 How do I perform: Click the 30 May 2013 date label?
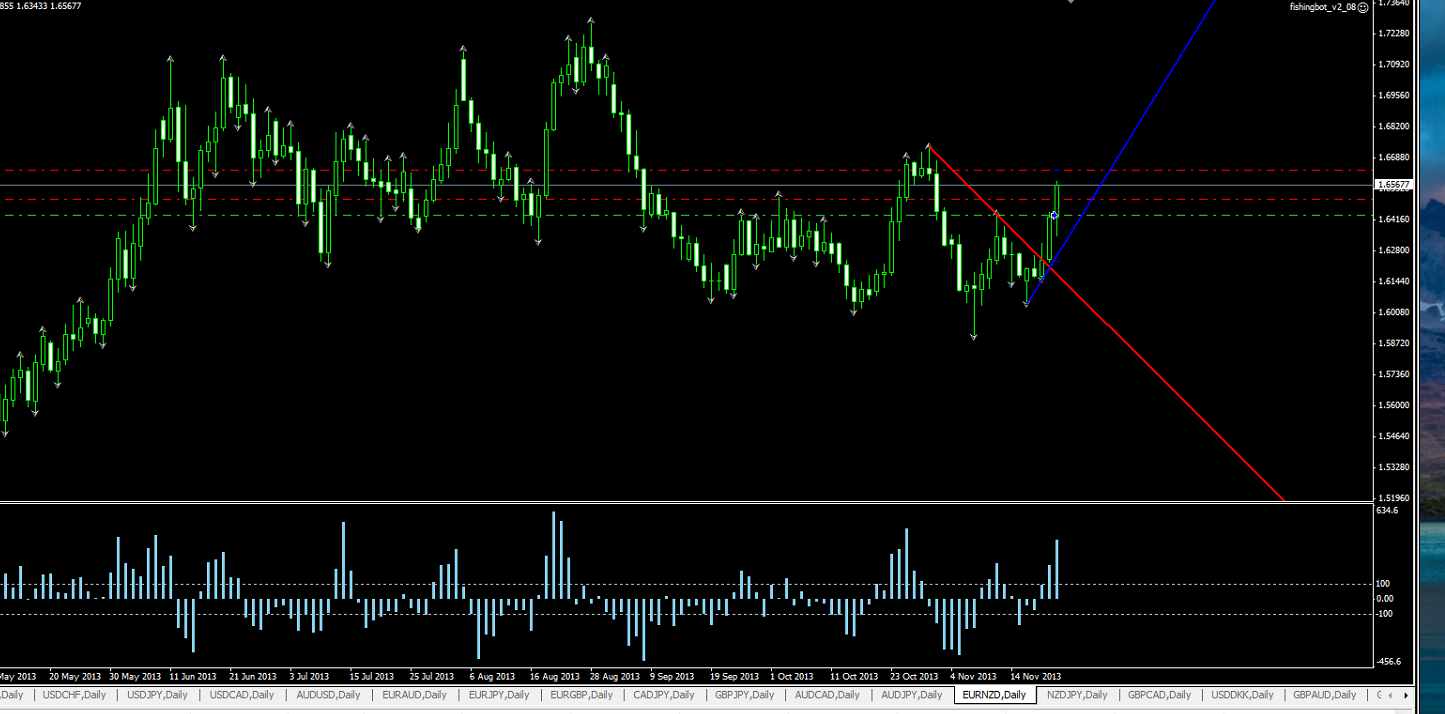pyautogui.click(x=135, y=676)
